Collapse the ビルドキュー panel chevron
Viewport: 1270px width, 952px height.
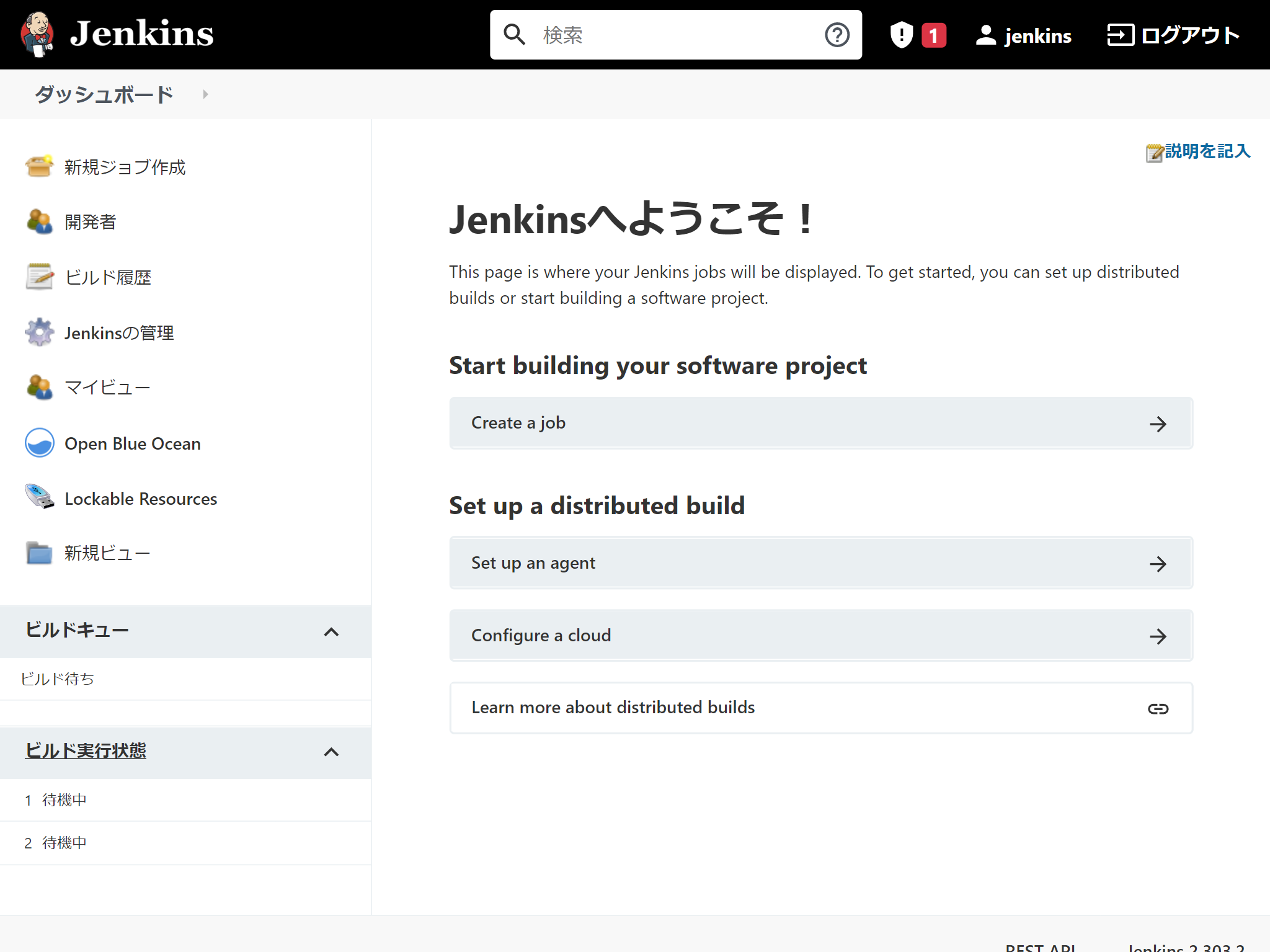331,632
